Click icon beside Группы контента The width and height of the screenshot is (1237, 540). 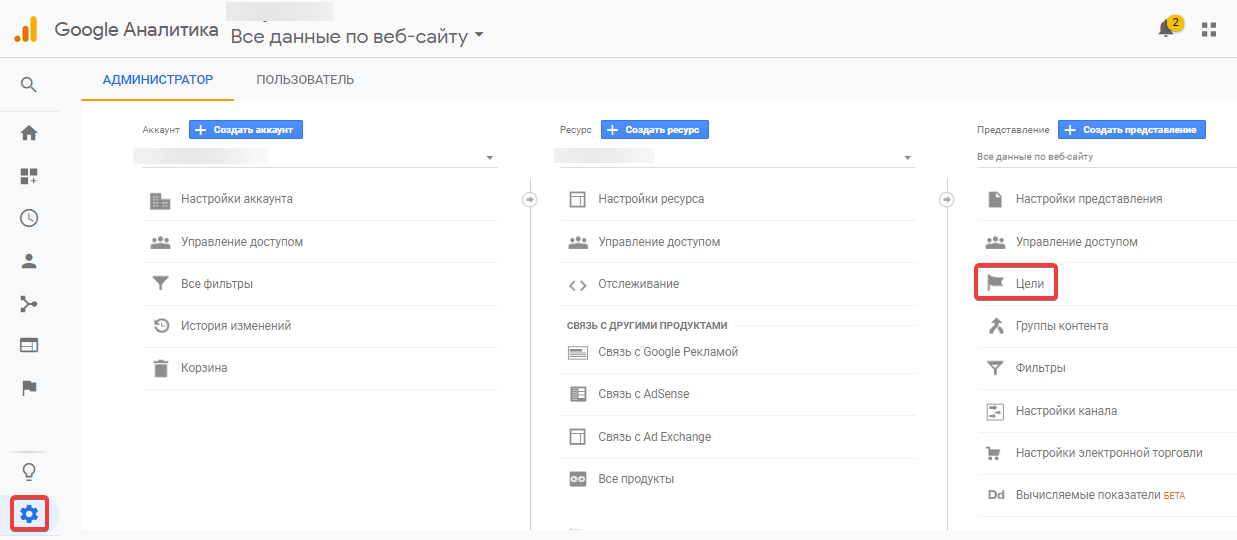[x=995, y=326]
